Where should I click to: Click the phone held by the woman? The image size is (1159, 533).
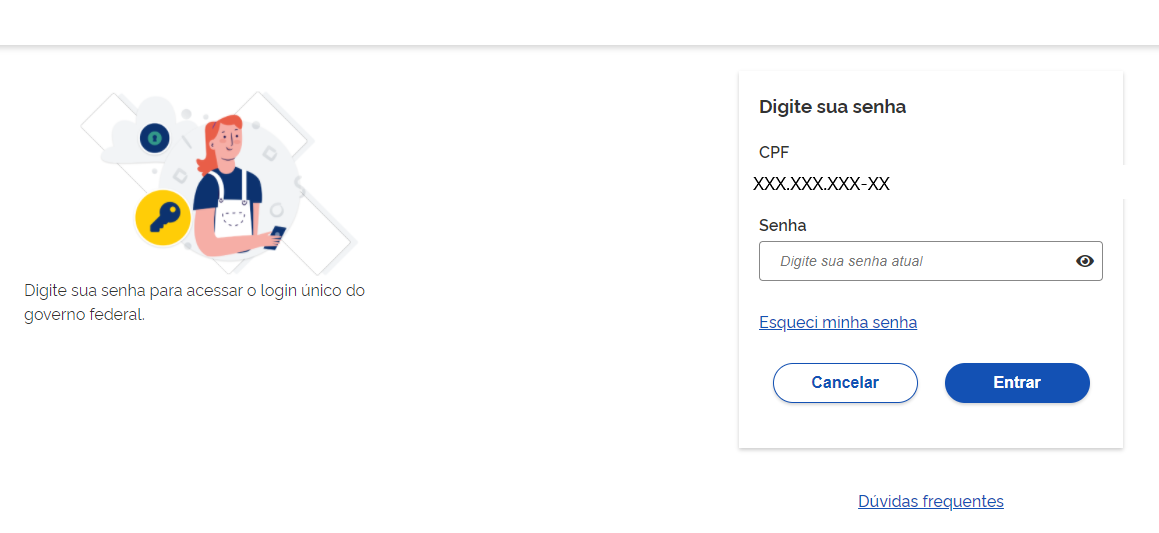[277, 236]
